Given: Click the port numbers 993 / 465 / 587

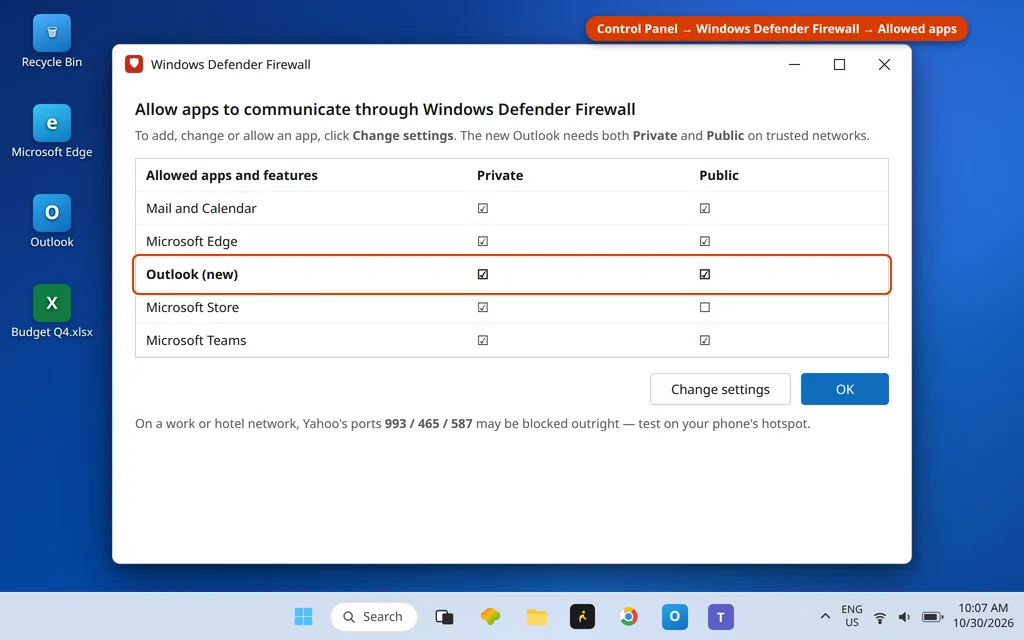Looking at the screenshot, I should pyautogui.click(x=428, y=423).
